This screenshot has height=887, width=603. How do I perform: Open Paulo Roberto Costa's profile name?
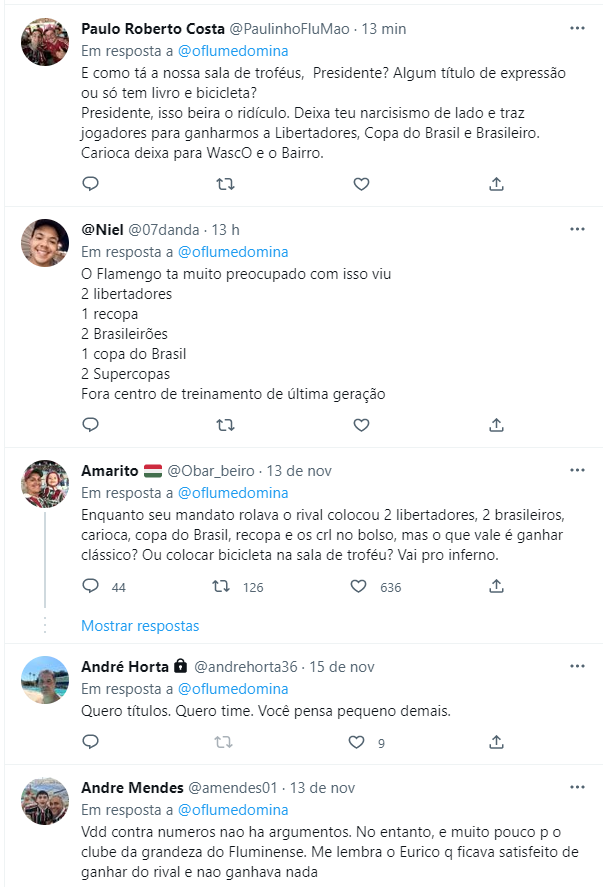tap(153, 28)
